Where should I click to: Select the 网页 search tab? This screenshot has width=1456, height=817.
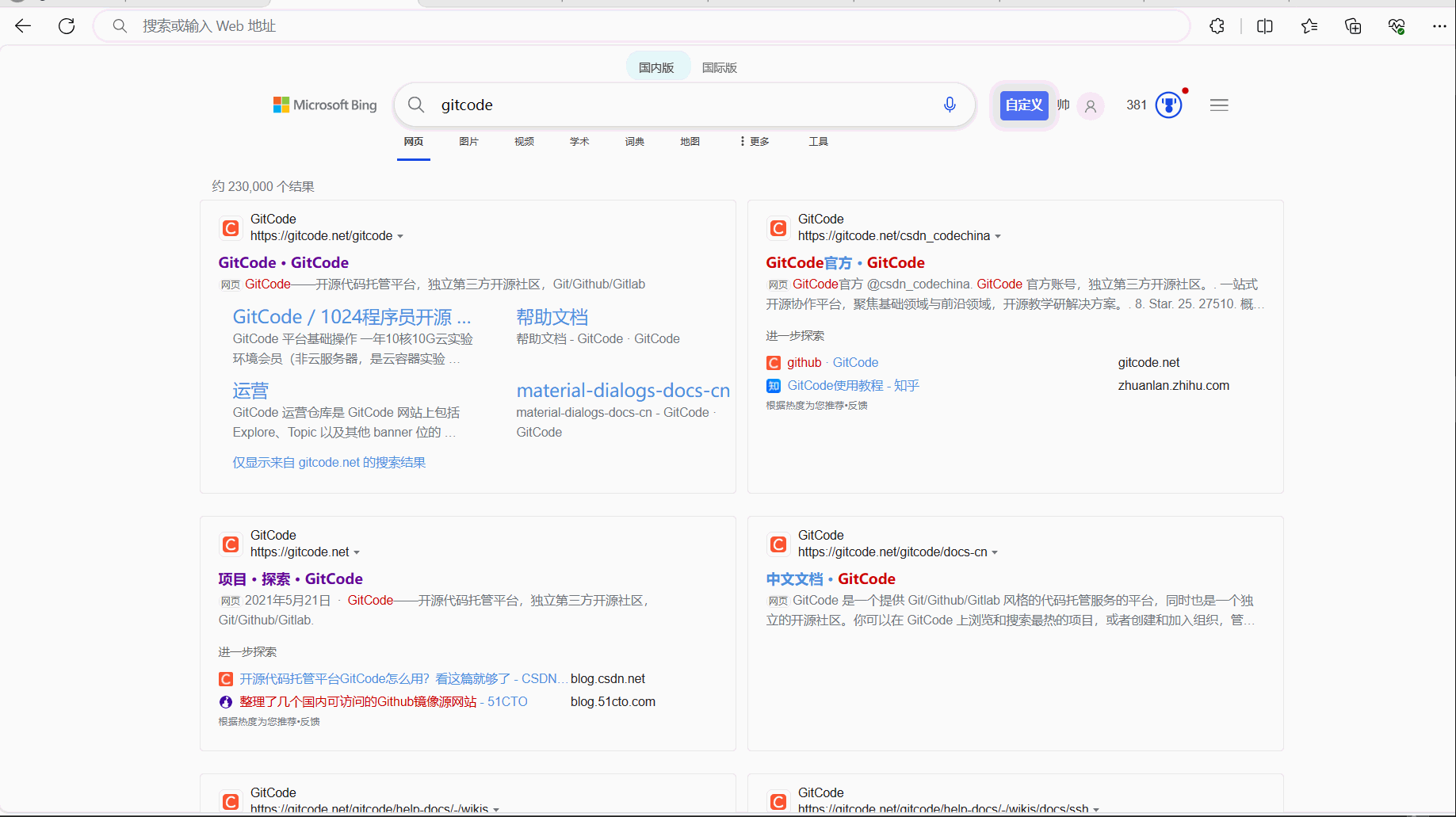click(414, 141)
